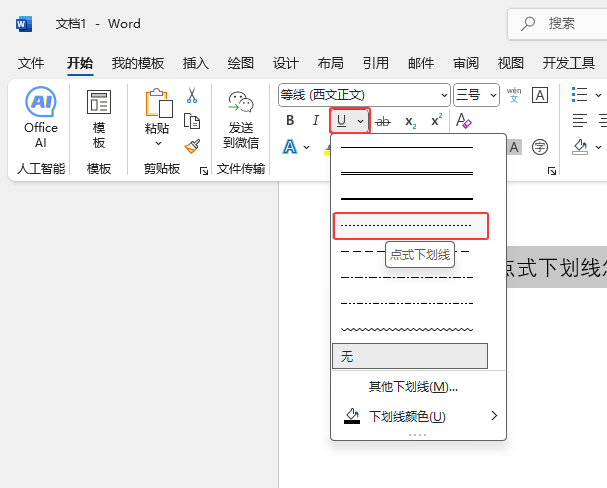Select 无 to remove underline
Viewport: 607px width, 488px height.
(x=410, y=356)
